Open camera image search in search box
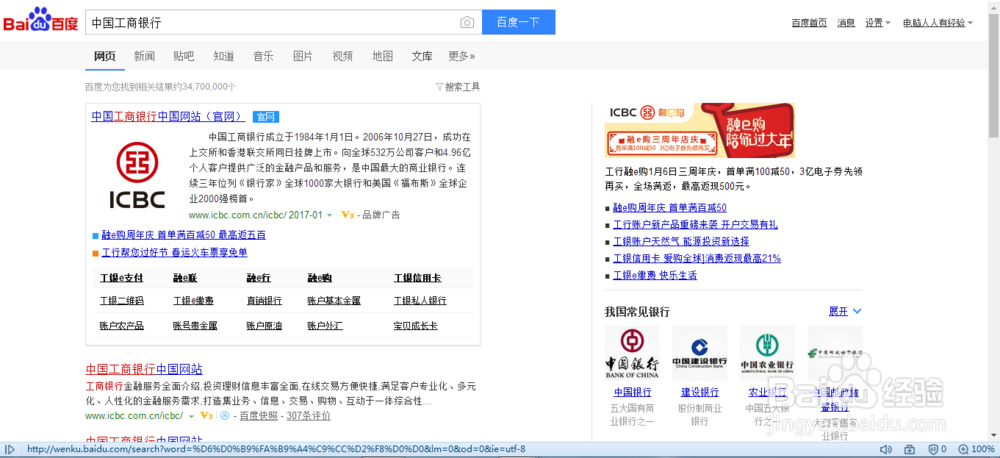 tap(467, 22)
